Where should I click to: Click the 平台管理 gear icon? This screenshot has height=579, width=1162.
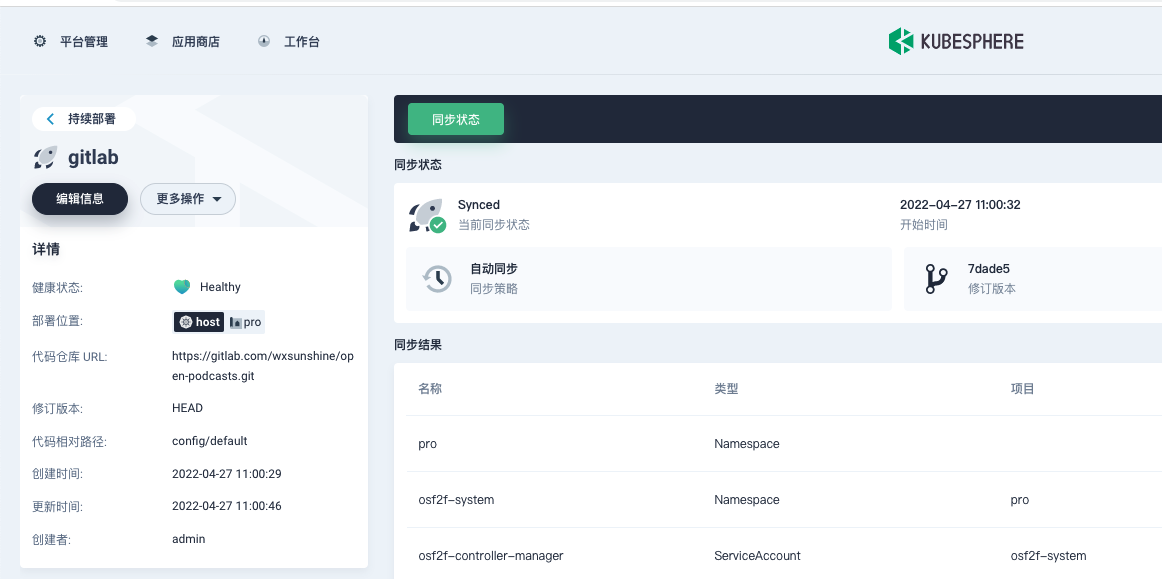point(38,41)
